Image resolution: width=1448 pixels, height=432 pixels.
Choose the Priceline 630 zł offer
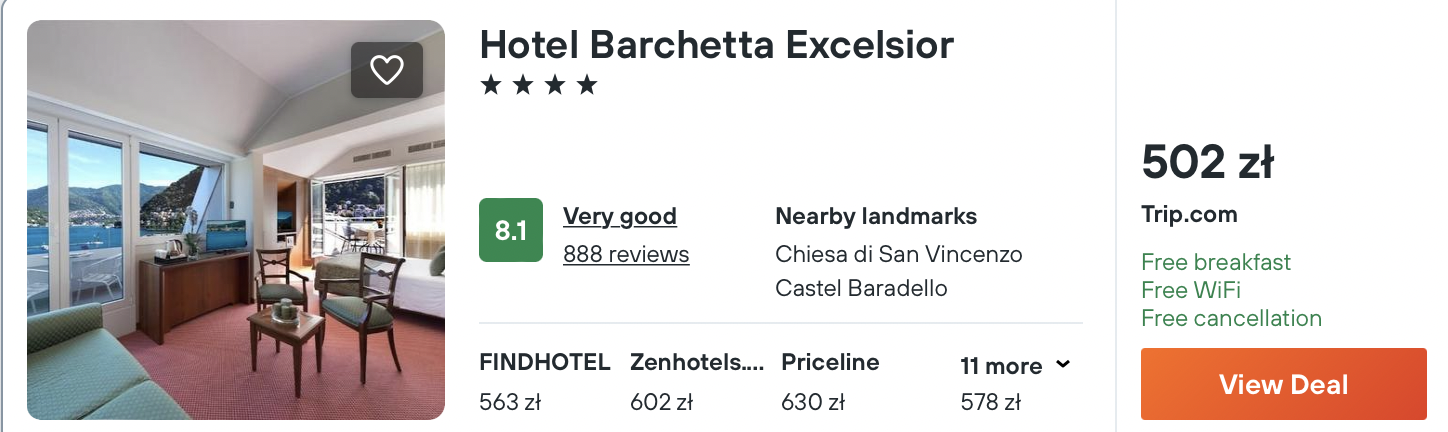point(830,381)
